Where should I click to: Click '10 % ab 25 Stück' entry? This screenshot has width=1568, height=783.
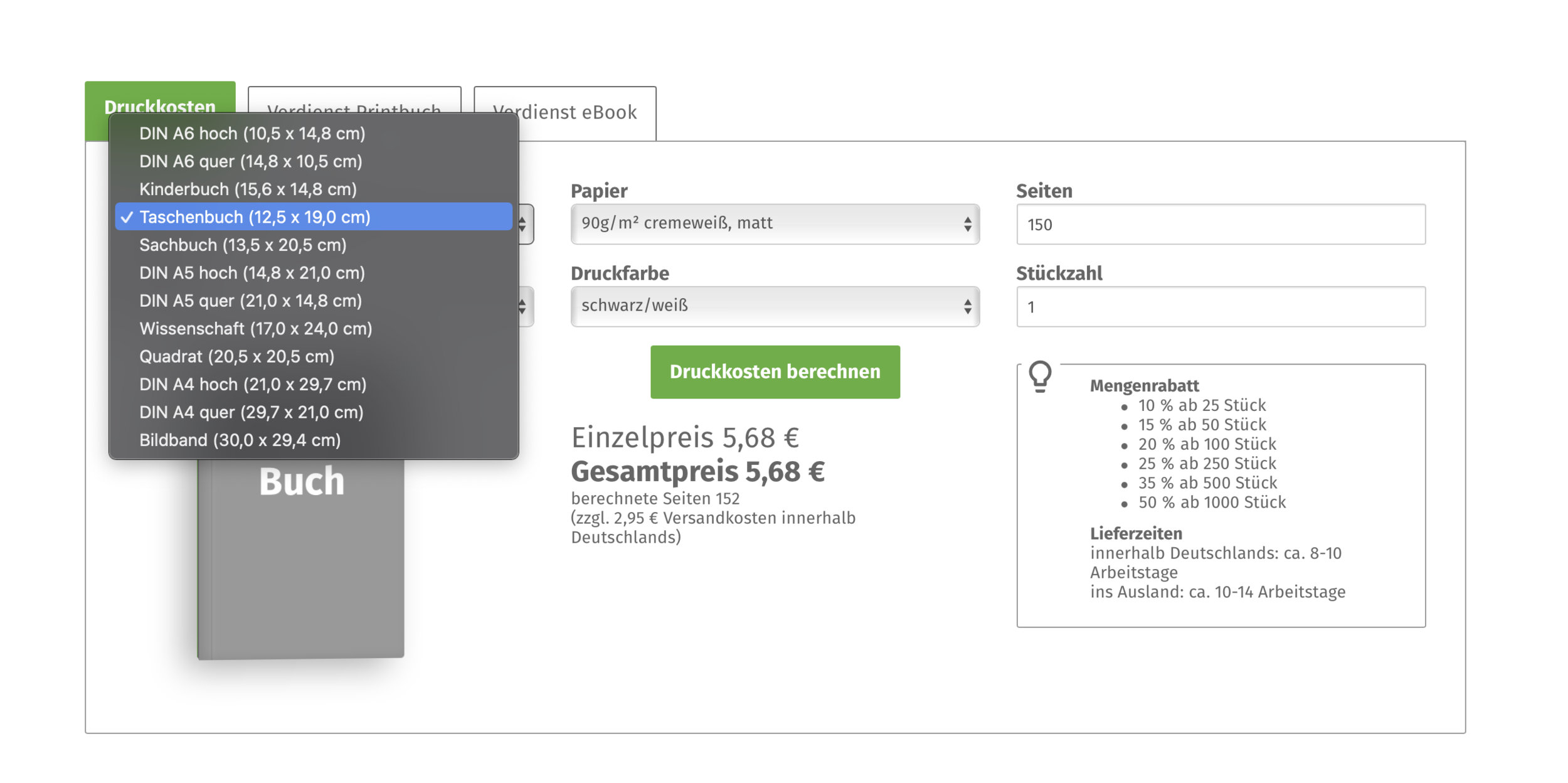(1202, 405)
